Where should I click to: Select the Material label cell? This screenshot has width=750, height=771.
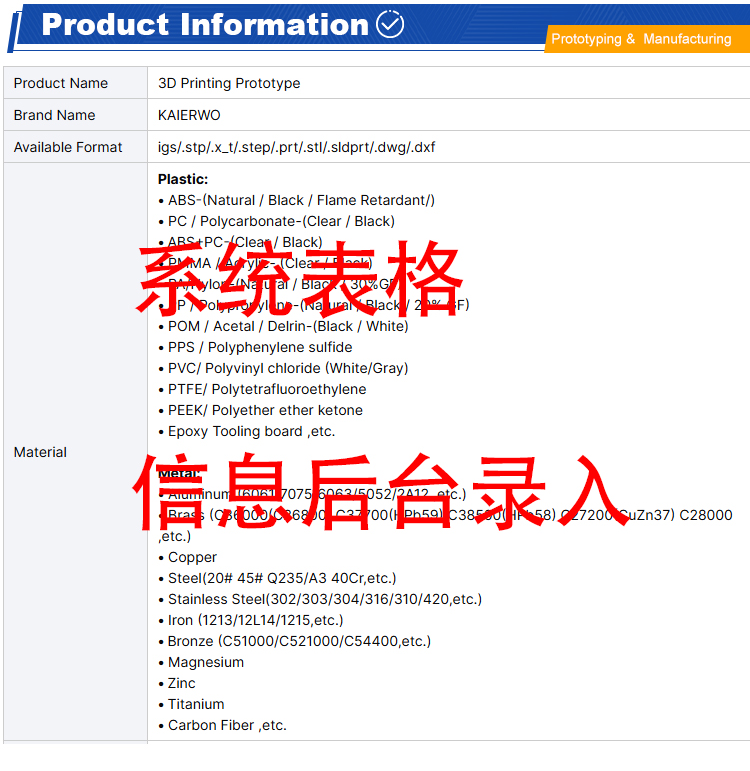click(x=75, y=452)
